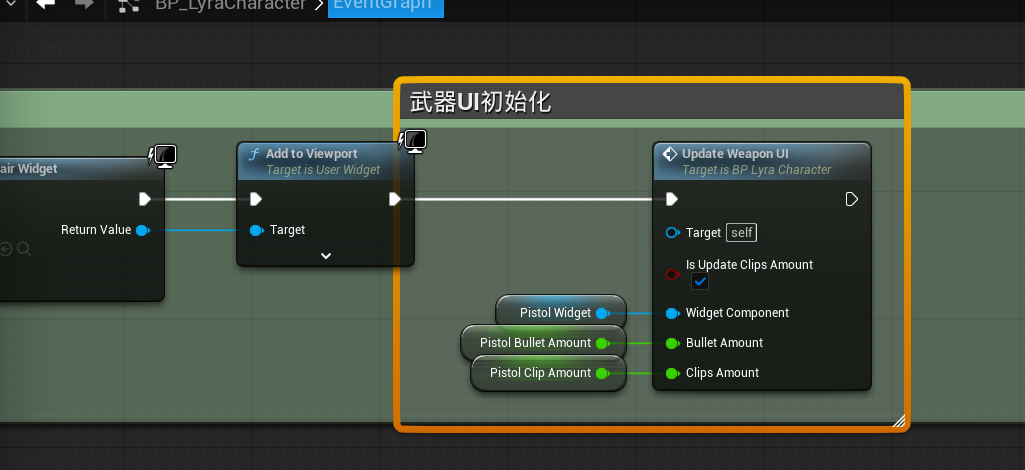Expand the Add to Viewport node
This screenshot has width=1025, height=470.
pyautogui.click(x=326, y=256)
